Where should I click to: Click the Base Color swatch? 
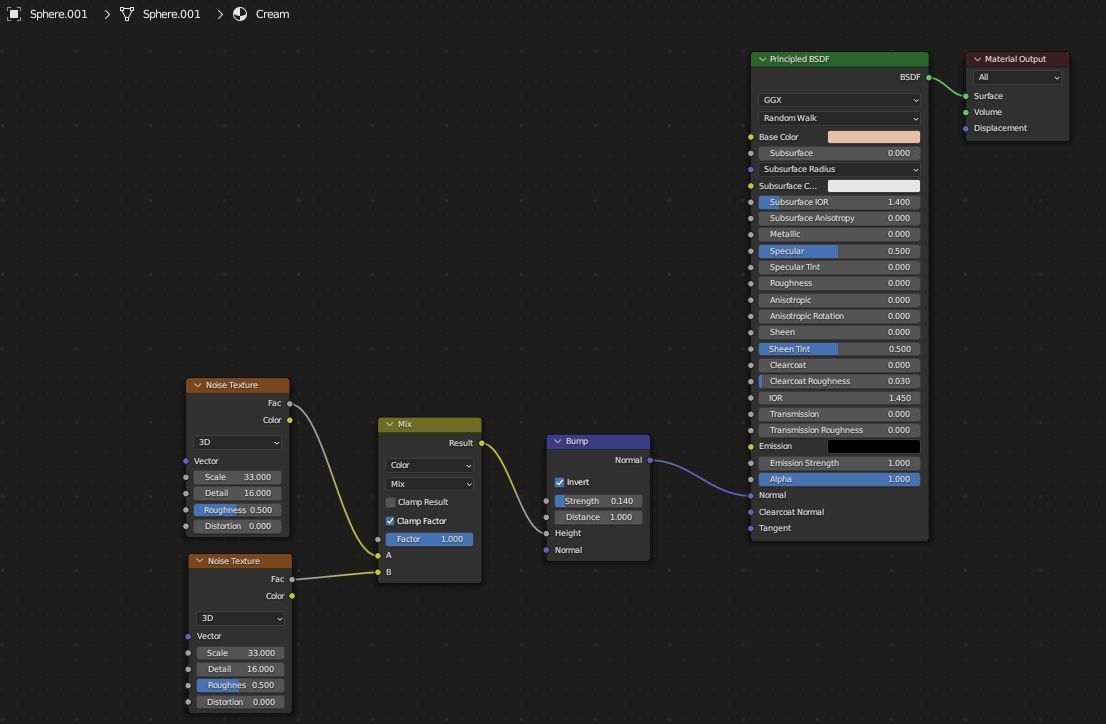(873, 137)
